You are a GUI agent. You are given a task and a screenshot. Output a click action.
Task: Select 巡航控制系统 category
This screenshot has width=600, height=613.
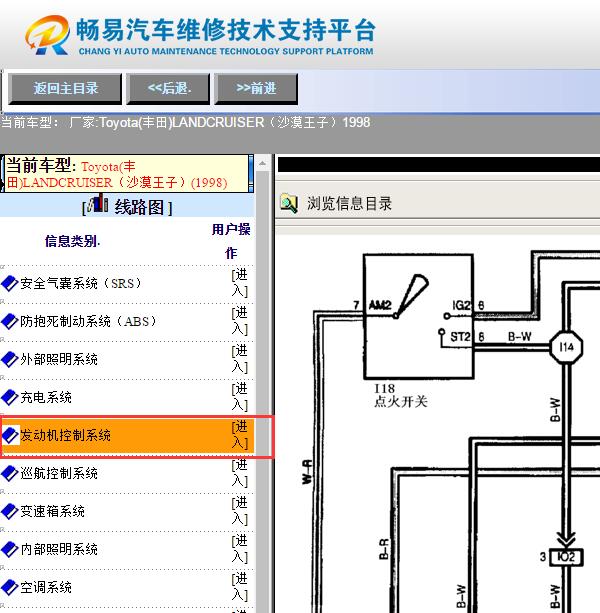59,473
